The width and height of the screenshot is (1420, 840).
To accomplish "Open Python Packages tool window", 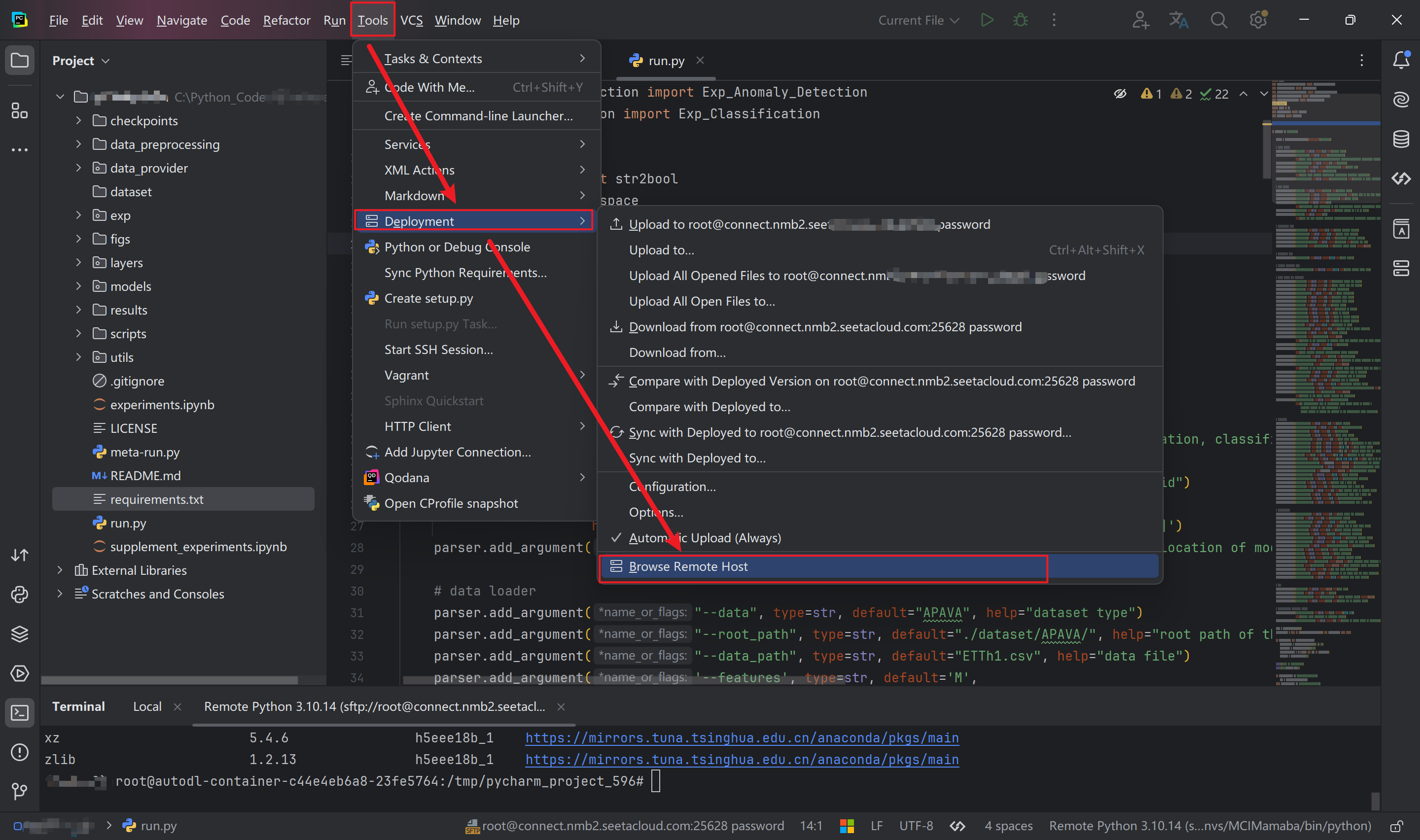I will [x=20, y=634].
